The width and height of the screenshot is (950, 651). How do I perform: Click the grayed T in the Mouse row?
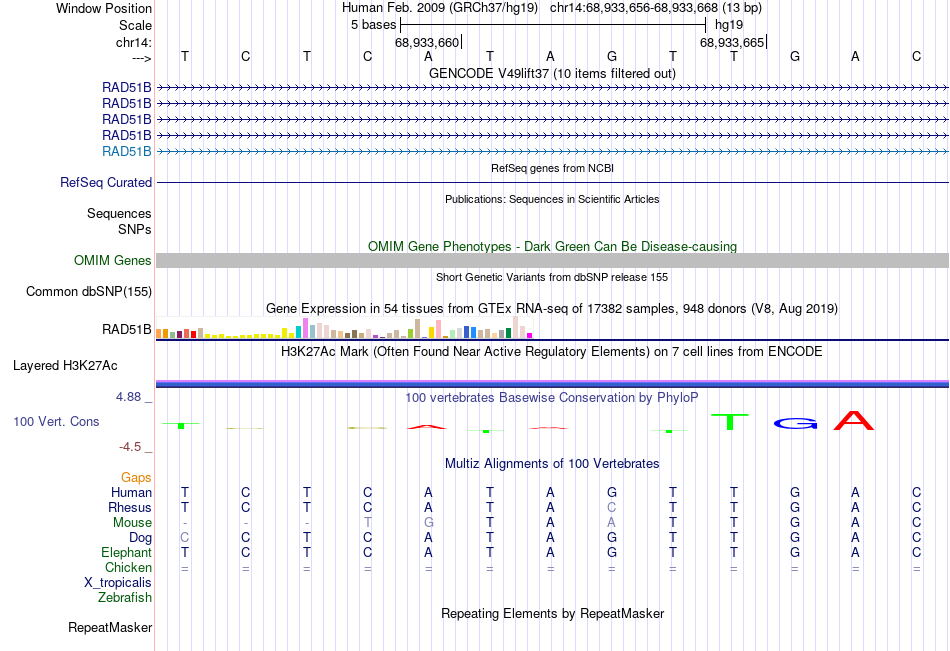tap(367, 522)
